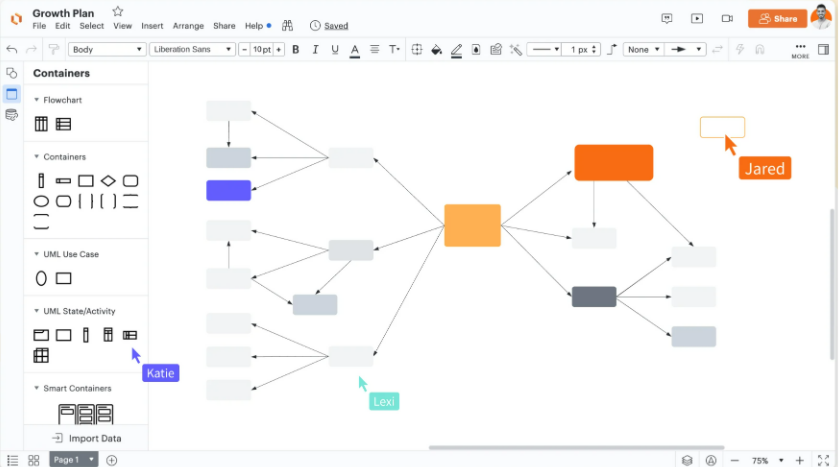Image resolution: width=839 pixels, height=467 pixels.
Task: Decrease font size with minus button
Action: pos(245,50)
